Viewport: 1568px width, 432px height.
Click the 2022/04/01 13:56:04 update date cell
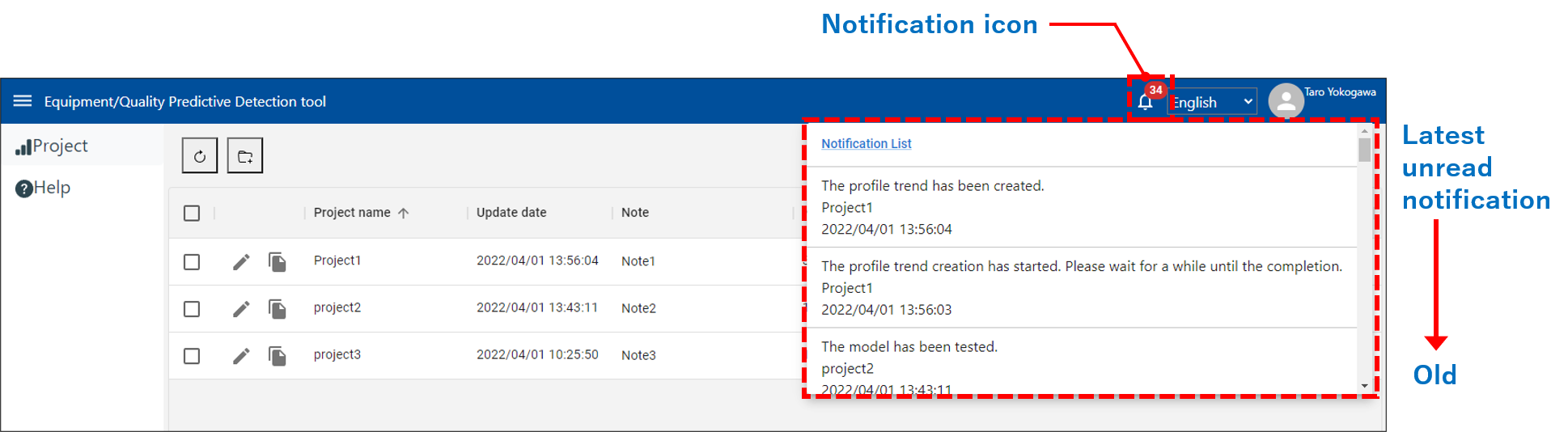click(x=537, y=260)
